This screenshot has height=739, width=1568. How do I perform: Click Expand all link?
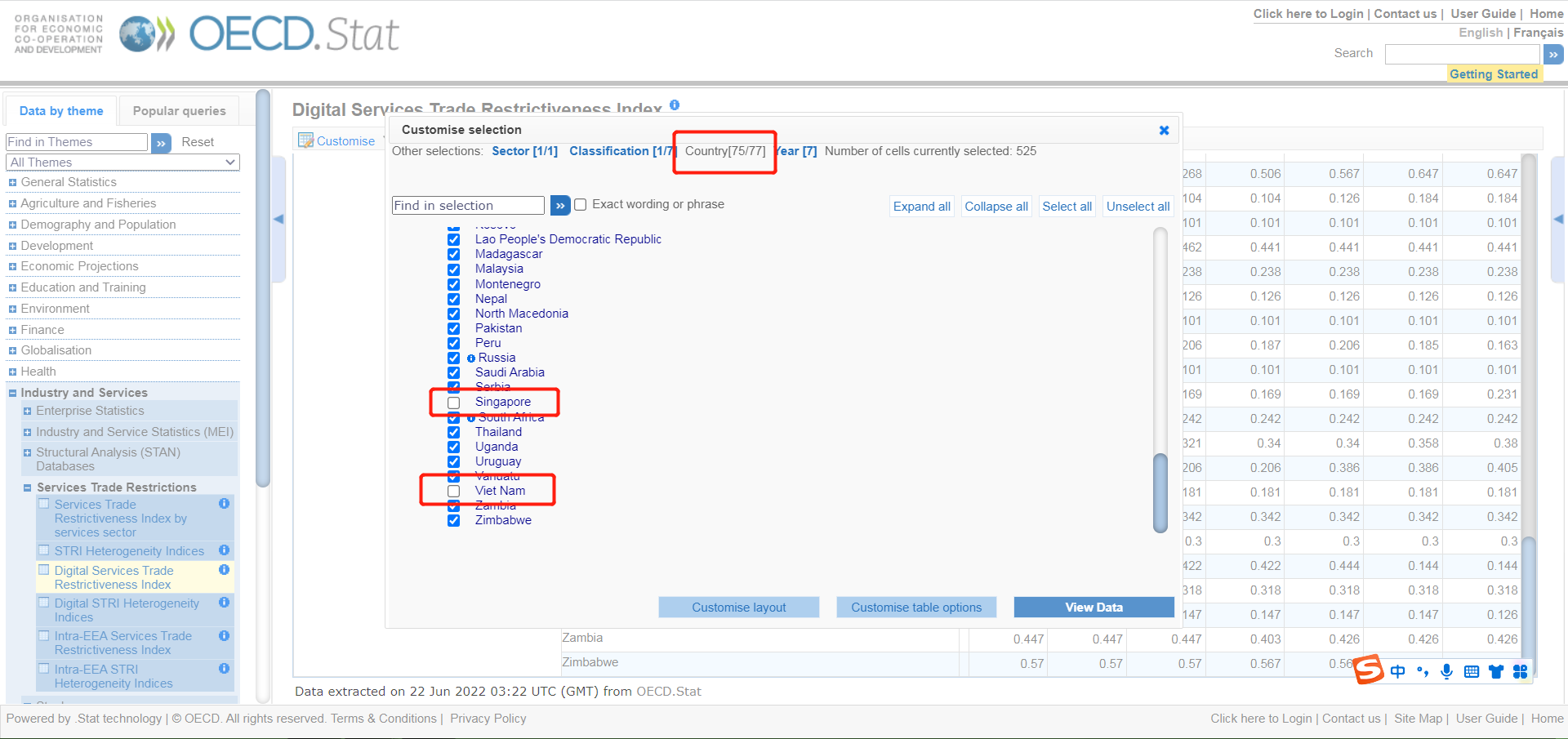coord(921,207)
